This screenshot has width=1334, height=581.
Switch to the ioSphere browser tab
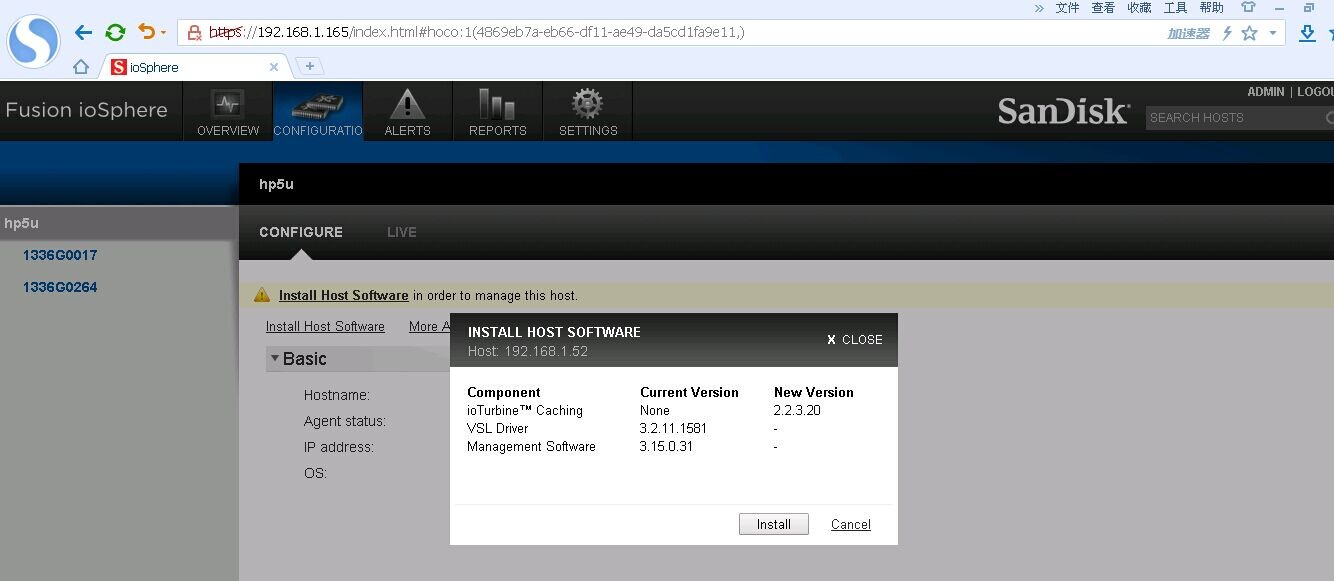[196, 67]
